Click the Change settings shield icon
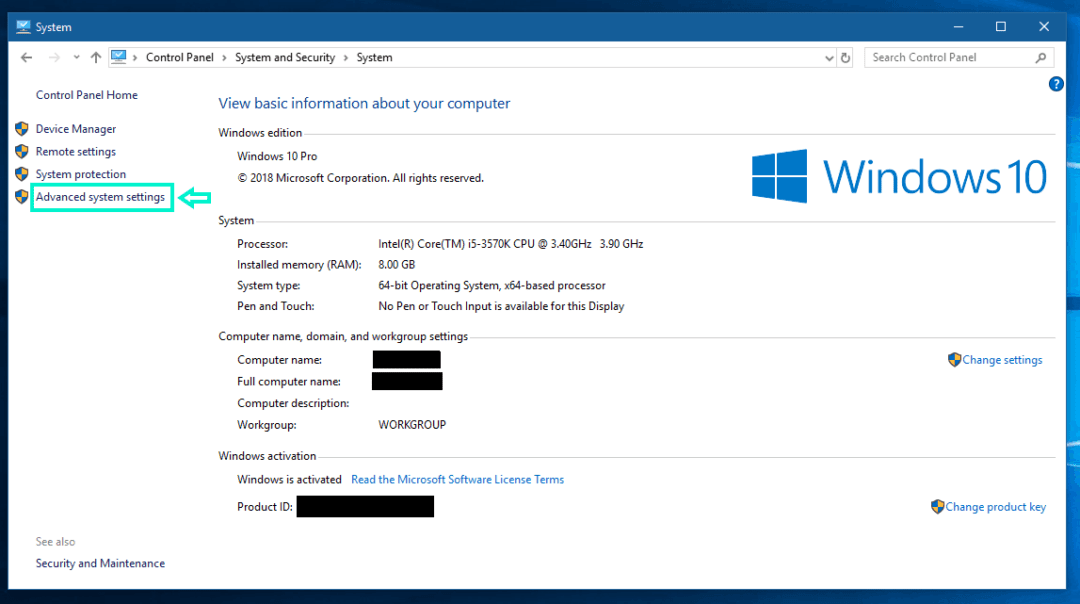 coord(953,359)
